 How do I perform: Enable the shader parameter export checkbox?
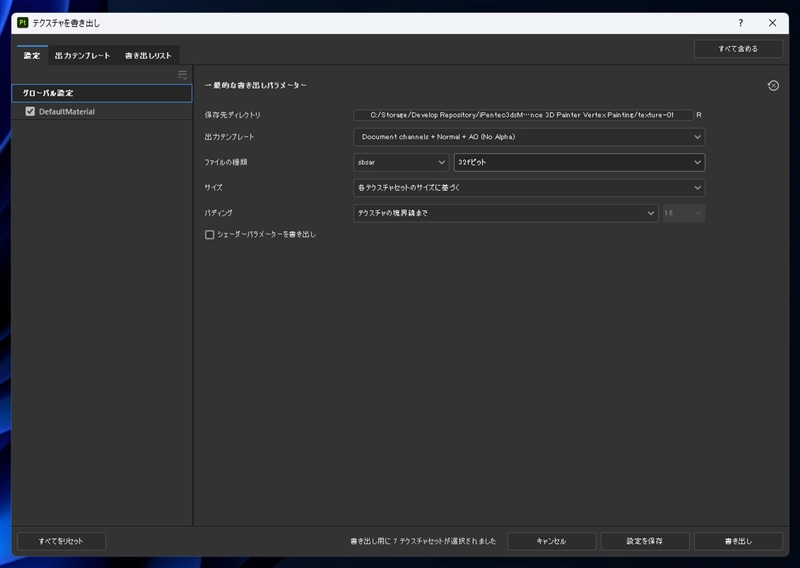209,235
